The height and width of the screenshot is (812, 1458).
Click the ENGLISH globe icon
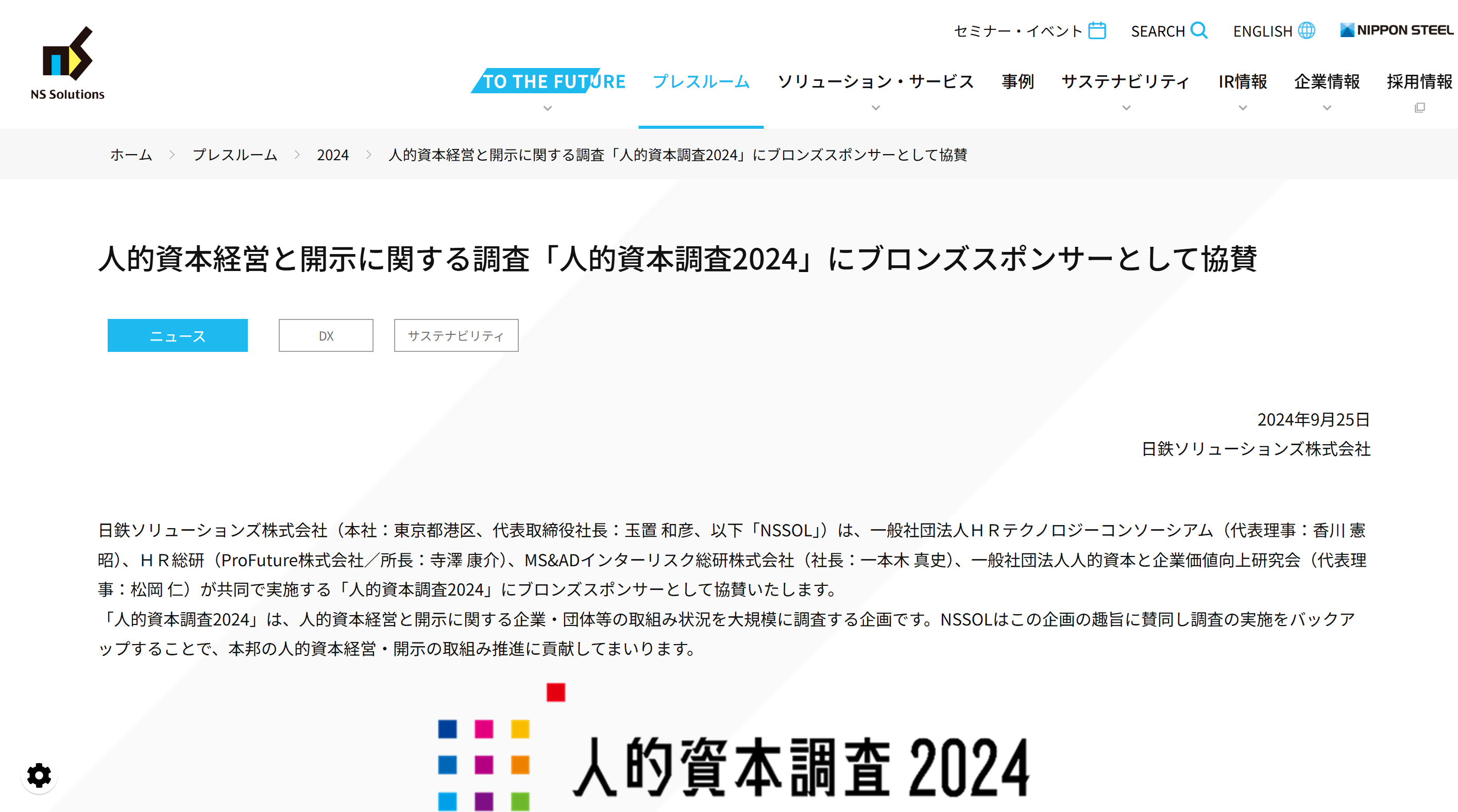click(x=1307, y=30)
